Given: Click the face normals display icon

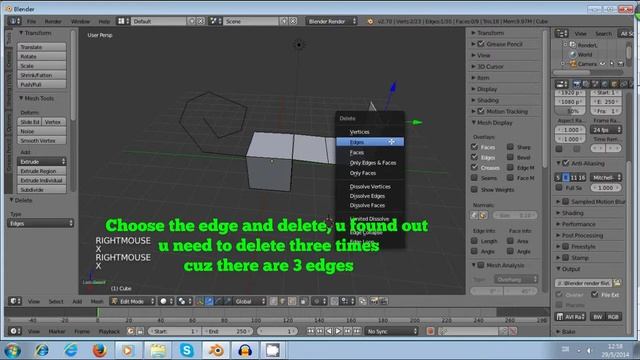Looking at the screenshot, I should click(483, 215).
